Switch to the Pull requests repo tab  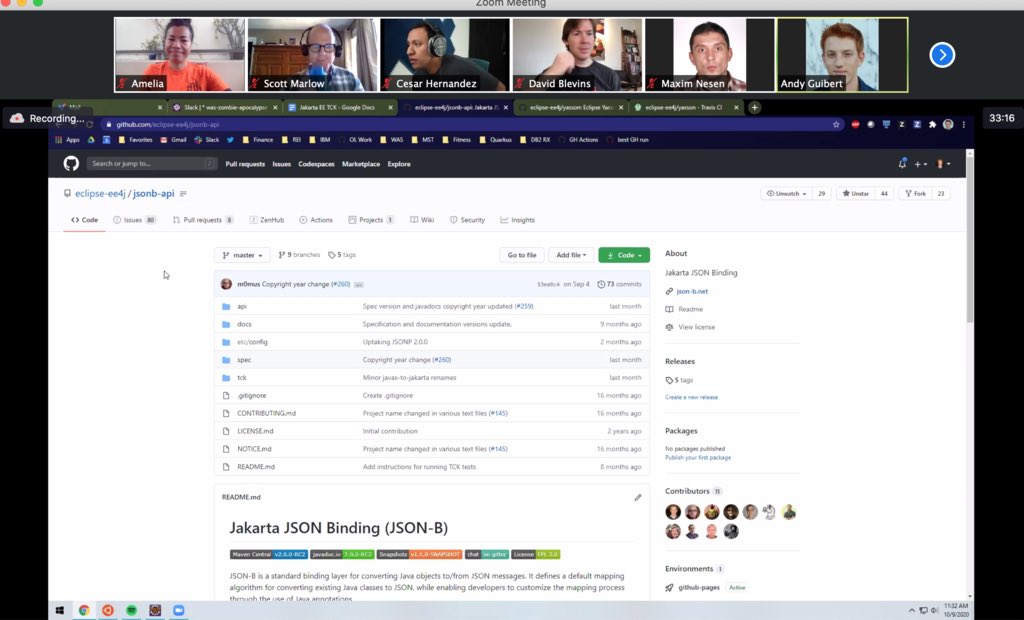pyautogui.click(x=202, y=220)
